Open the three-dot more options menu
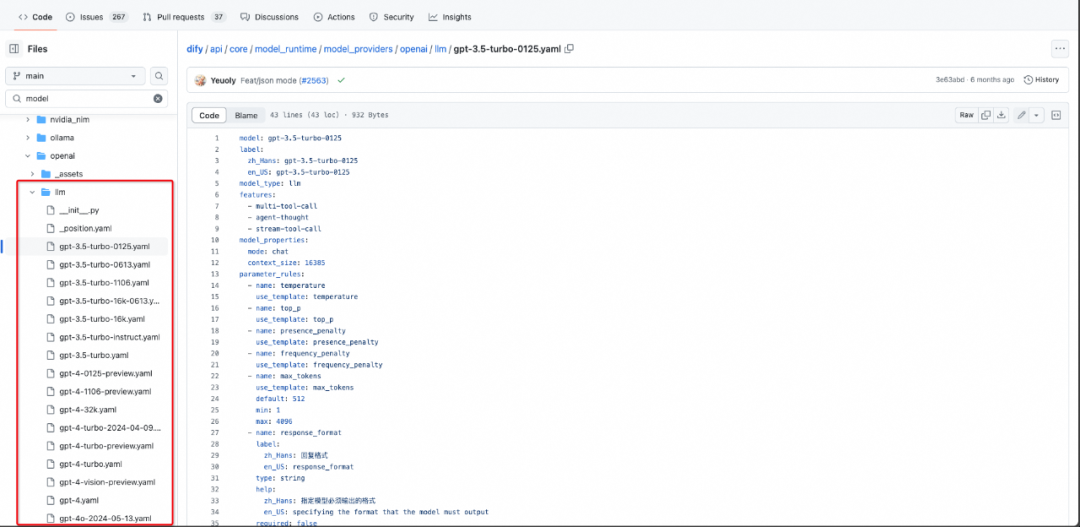1080x527 pixels. 1059,49
